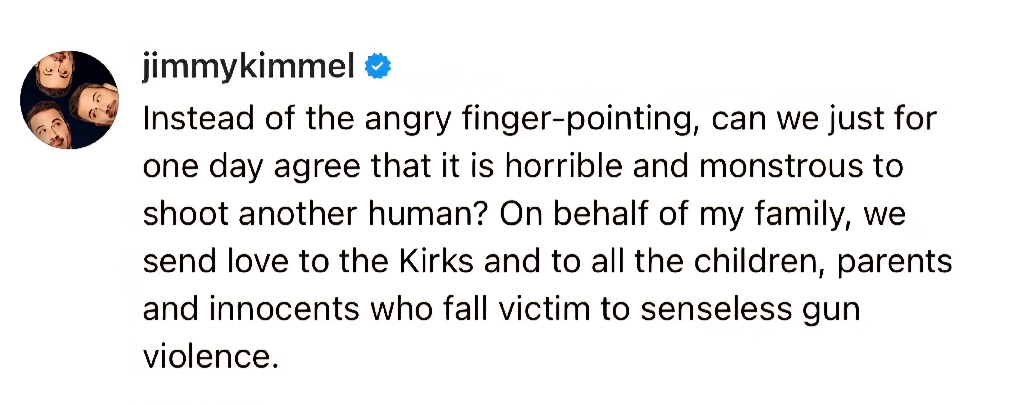This screenshot has width=1024, height=405.
Task: Click the jimmykimmel profile avatar
Action: pos(70,100)
